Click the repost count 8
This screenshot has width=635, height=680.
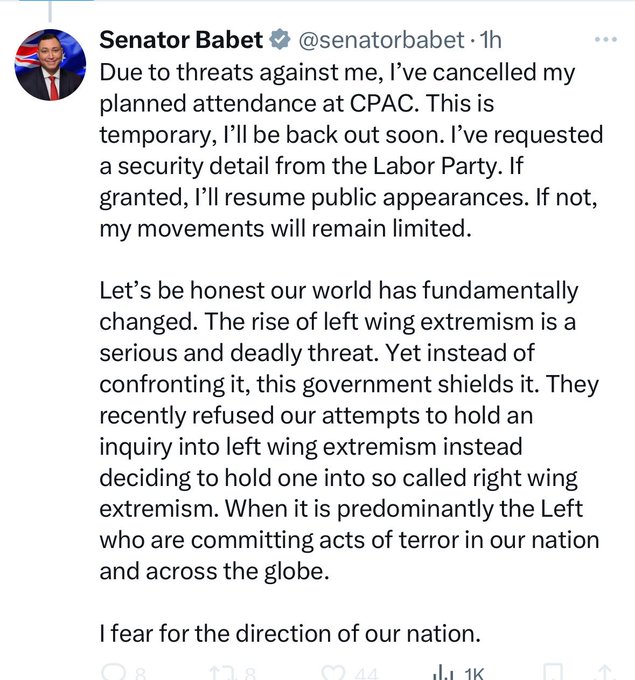(x=249, y=674)
